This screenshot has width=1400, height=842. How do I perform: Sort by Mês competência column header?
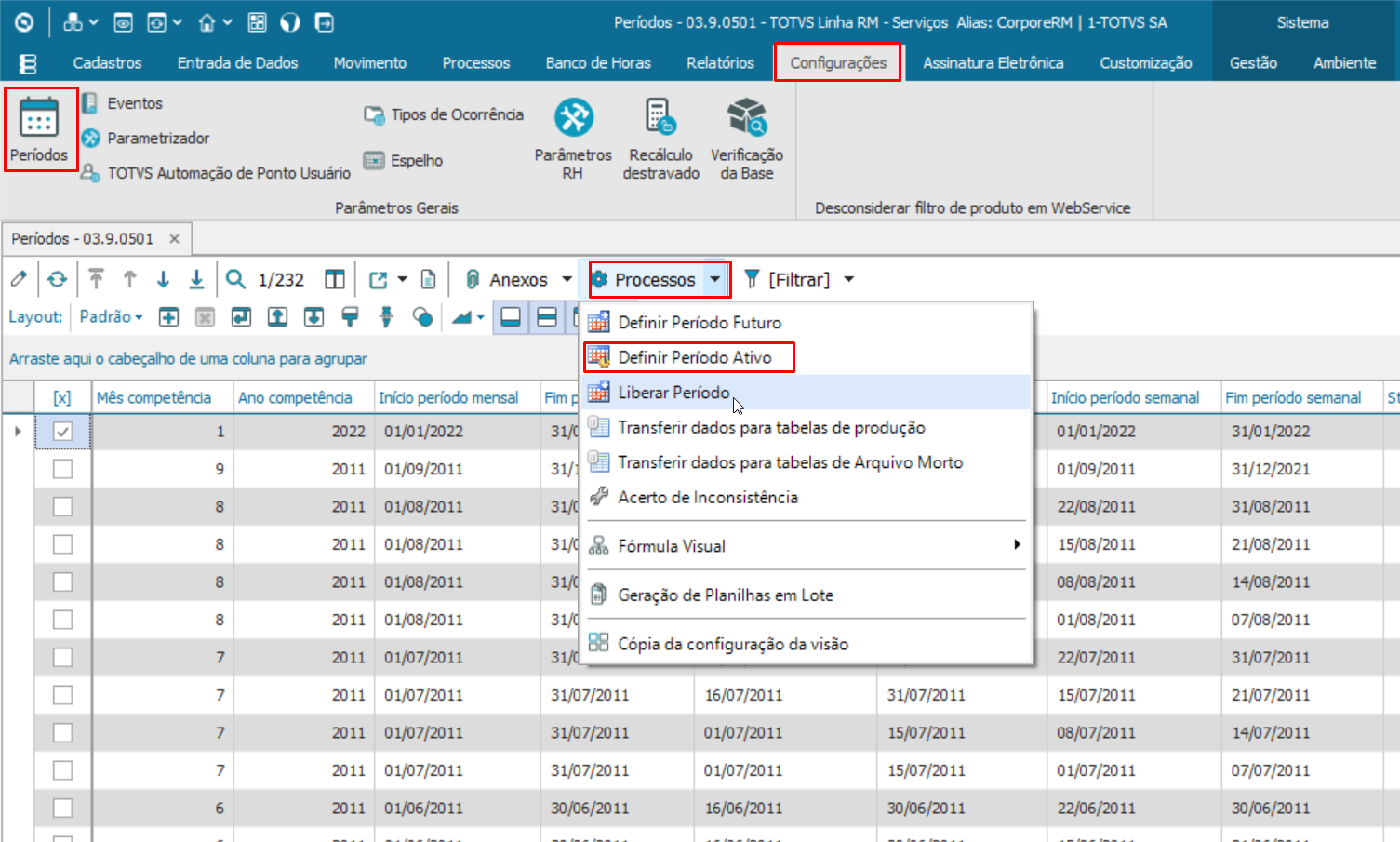tap(163, 397)
